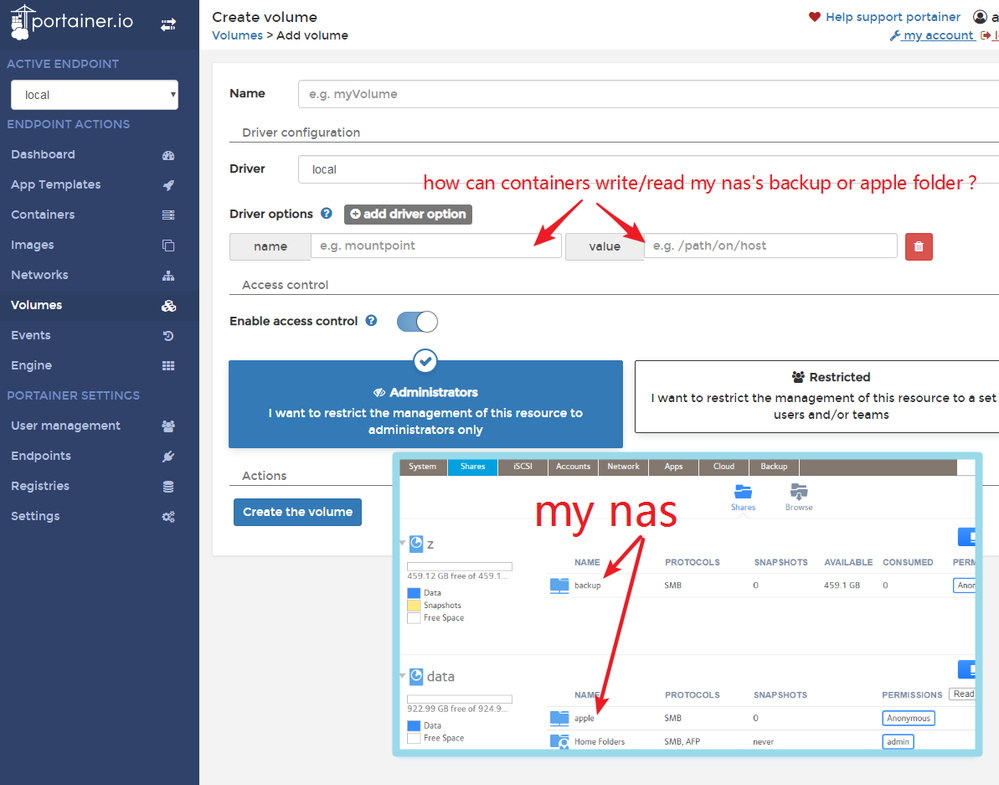Switch to the NAS System tab
Screen dimensions: 999x785
point(423,467)
